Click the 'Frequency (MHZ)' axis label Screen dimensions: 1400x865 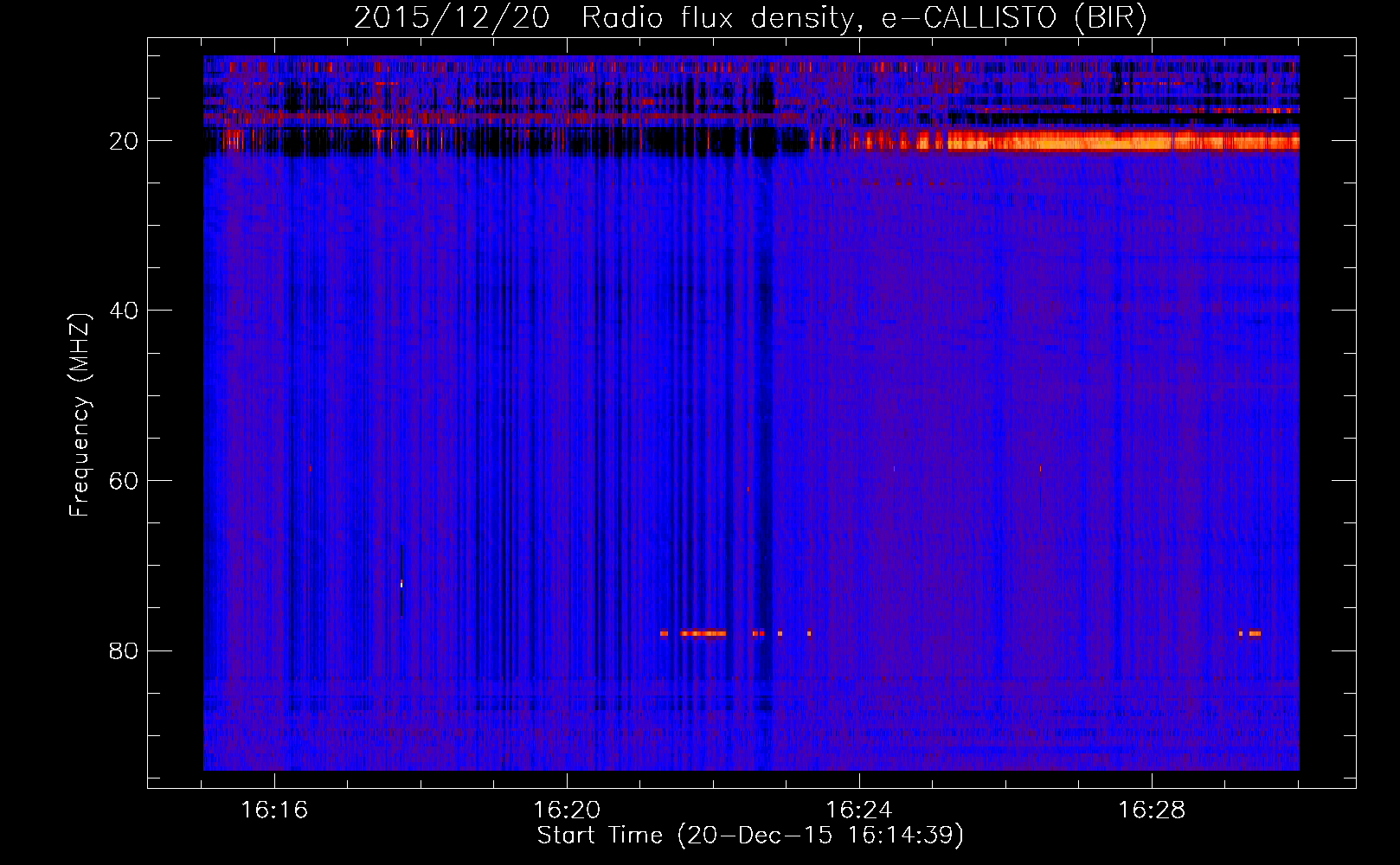coord(80,415)
